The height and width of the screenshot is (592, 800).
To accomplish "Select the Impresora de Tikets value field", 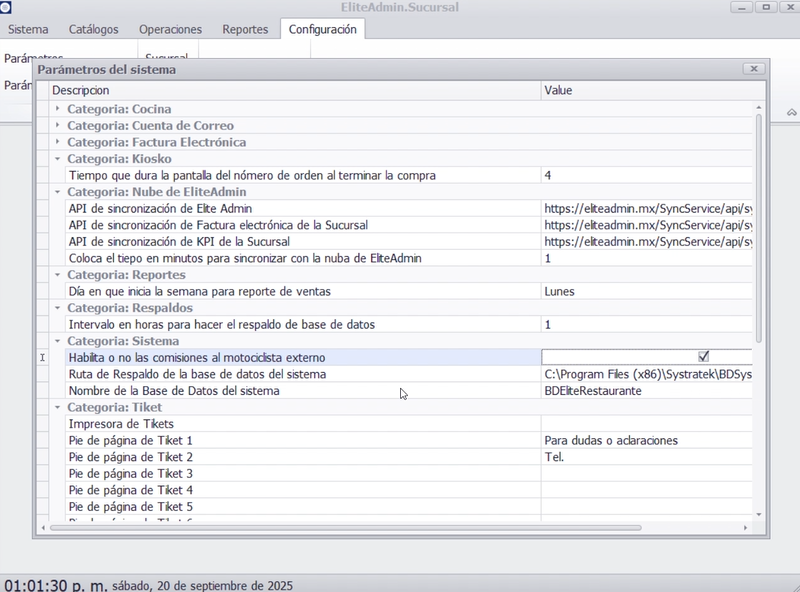I will [645, 424].
